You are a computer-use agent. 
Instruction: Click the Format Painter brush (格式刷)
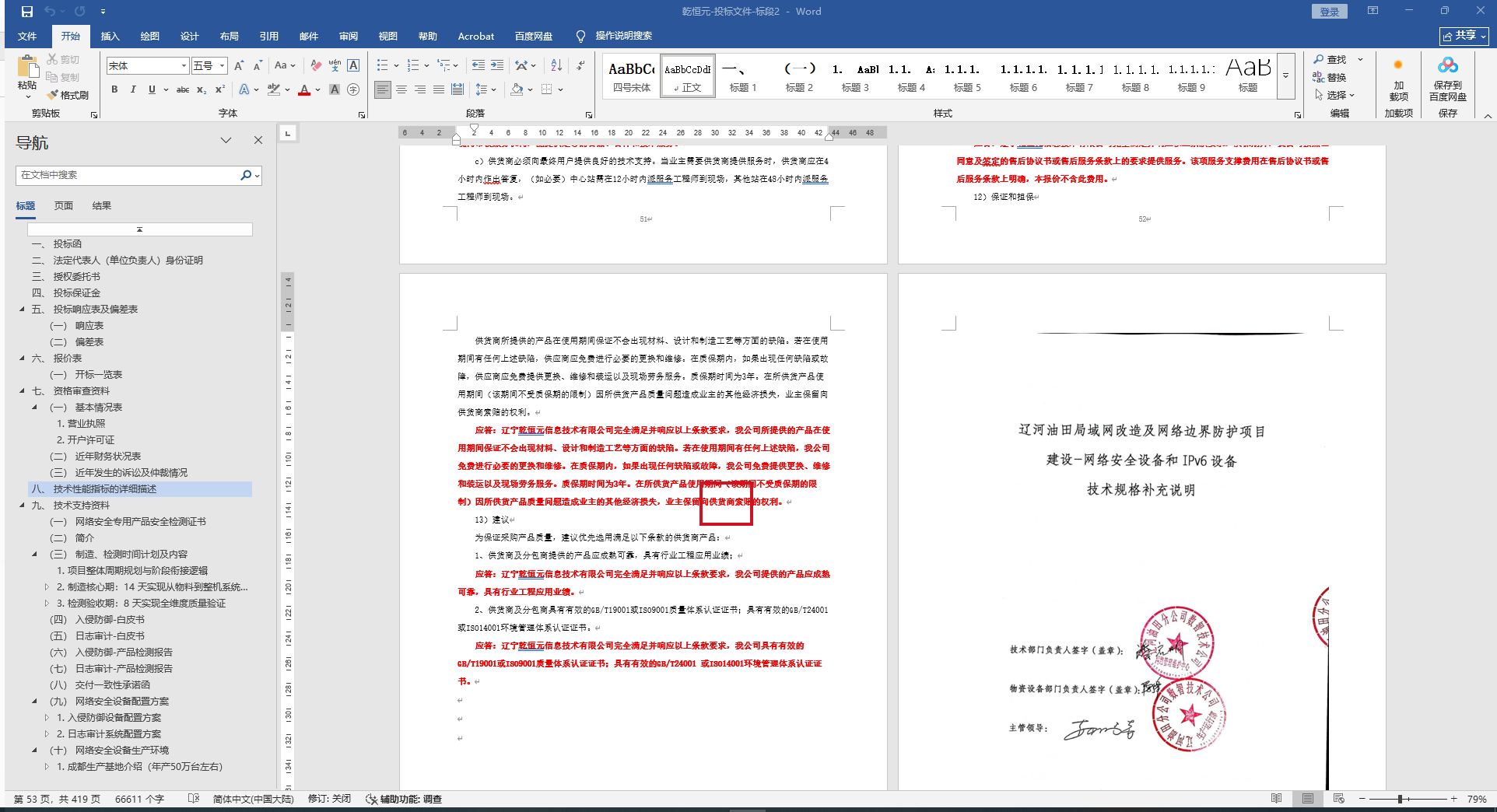(x=68, y=95)
